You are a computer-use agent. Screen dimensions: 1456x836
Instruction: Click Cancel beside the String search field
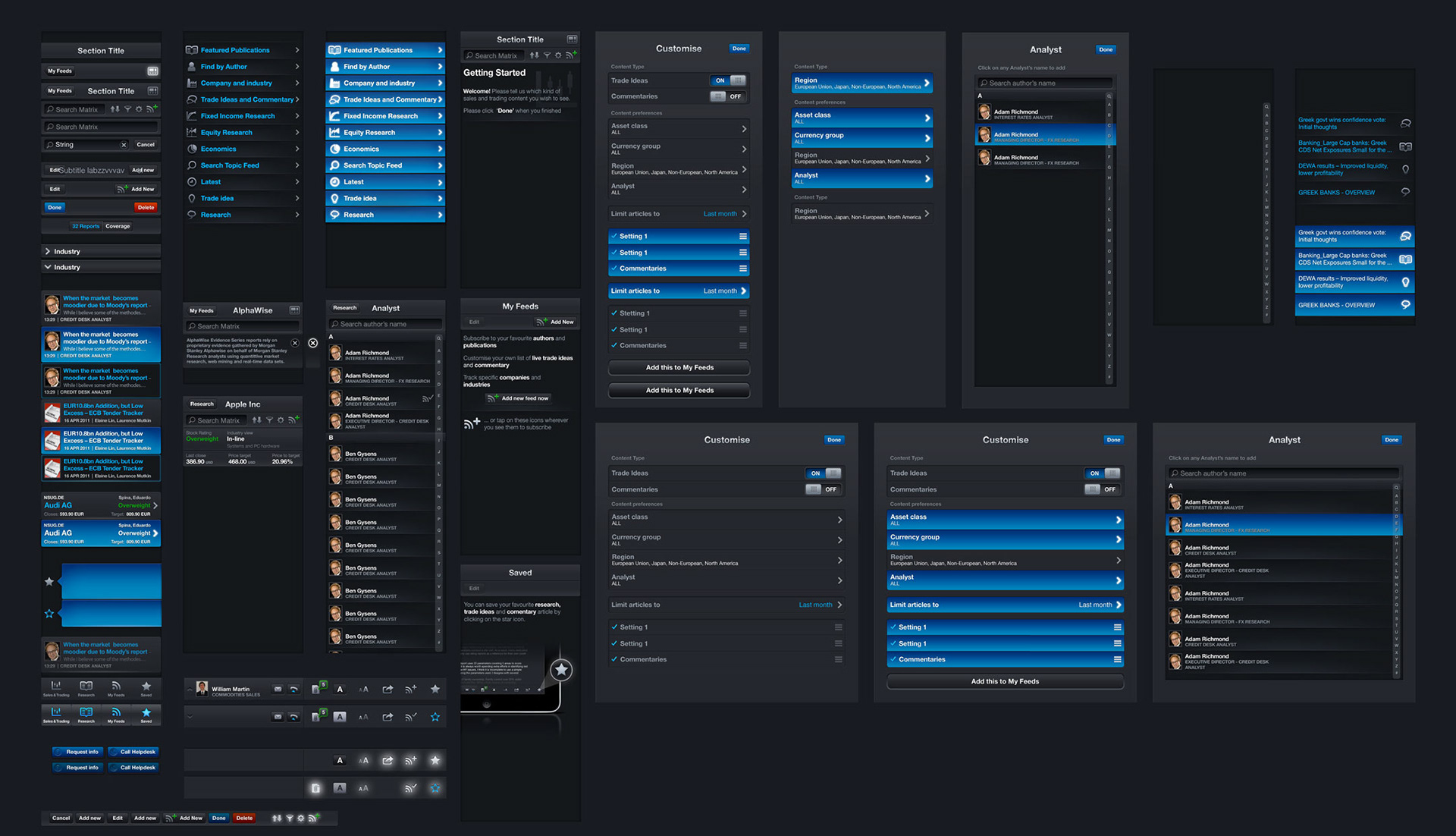coord(146,145)
